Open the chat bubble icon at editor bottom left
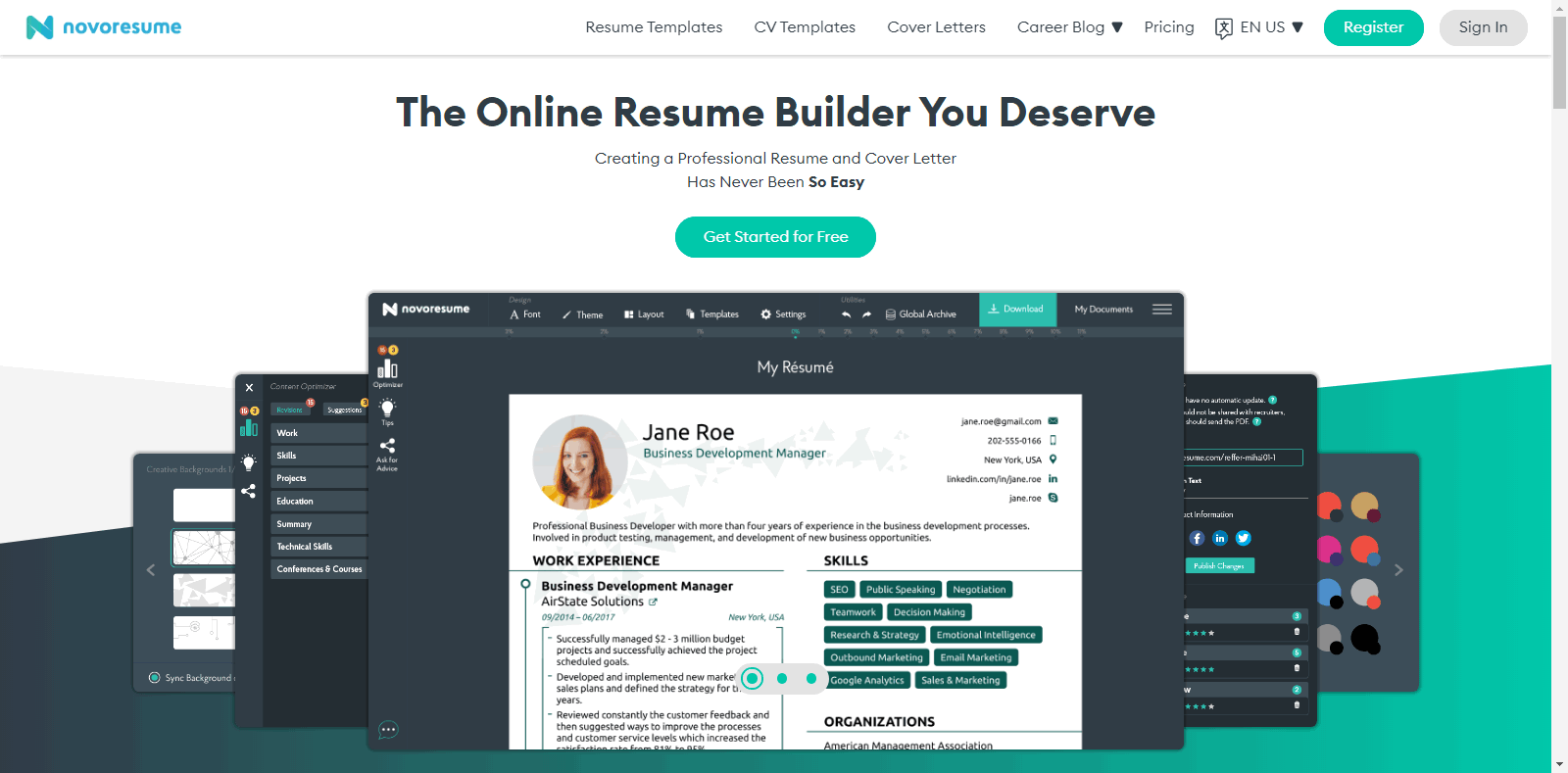Image resolution: width=1568 pixels, height=773 pixels. [x=388, y=730]
